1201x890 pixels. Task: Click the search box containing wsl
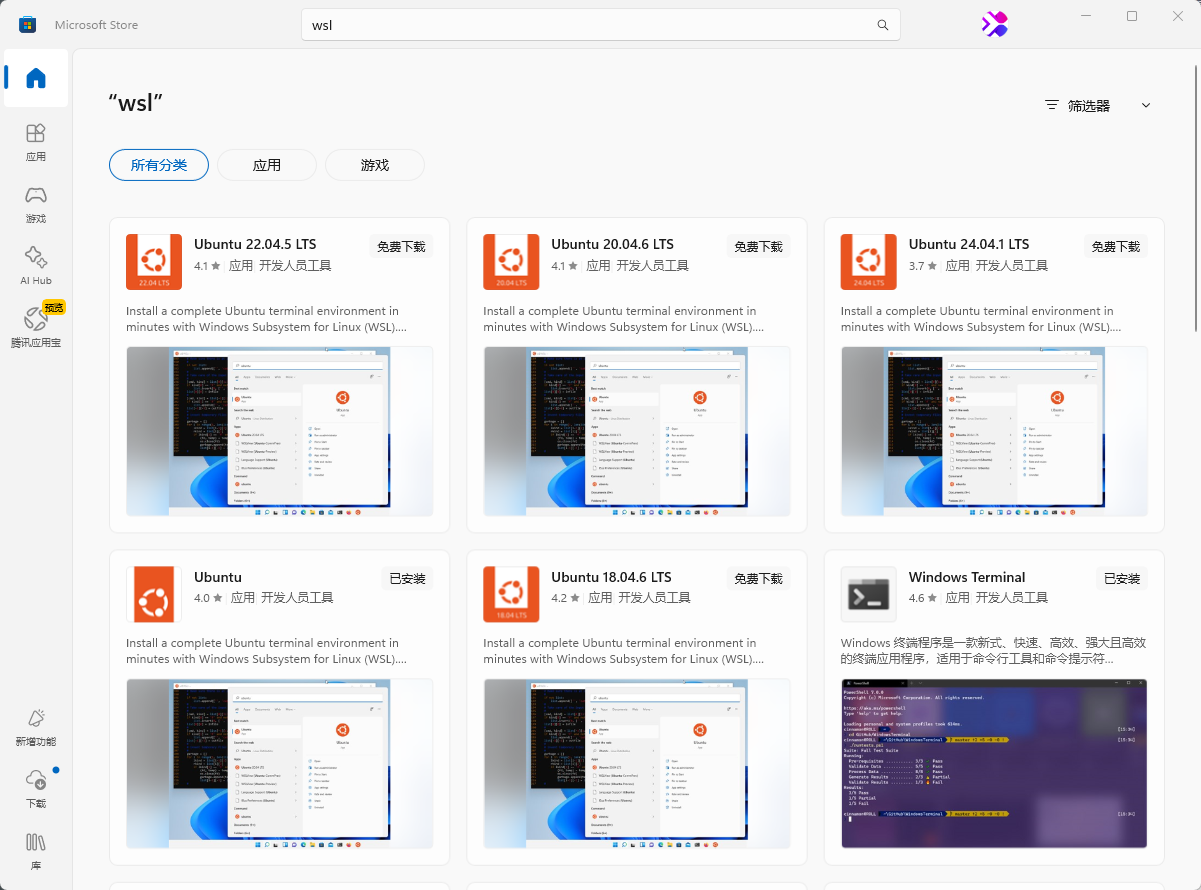[x=601, y=25]
